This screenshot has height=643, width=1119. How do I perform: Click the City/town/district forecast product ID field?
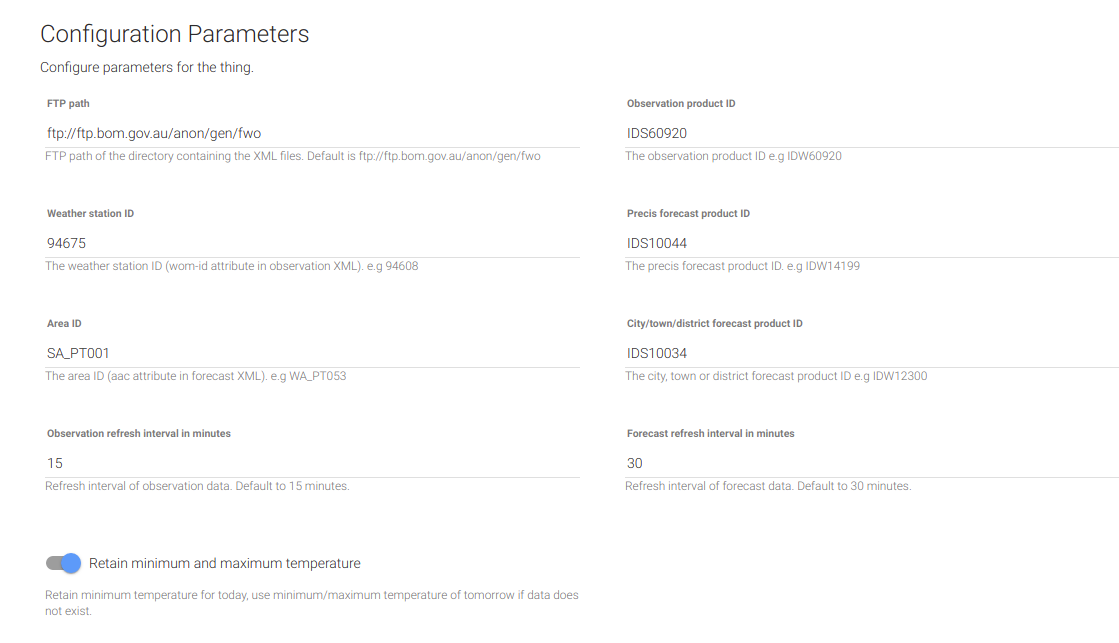[x=872, y=353]
